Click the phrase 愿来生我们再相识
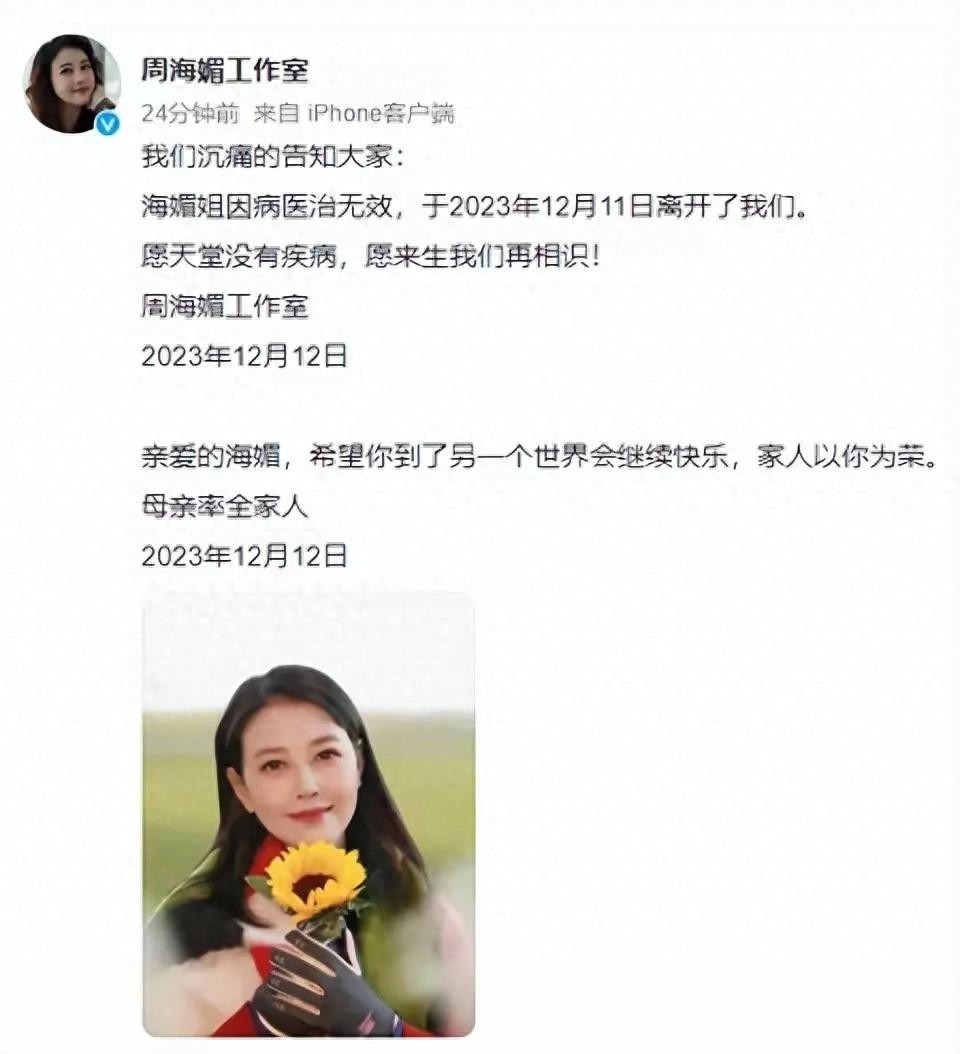960x1054 pixels. click(x=481, y=256)
